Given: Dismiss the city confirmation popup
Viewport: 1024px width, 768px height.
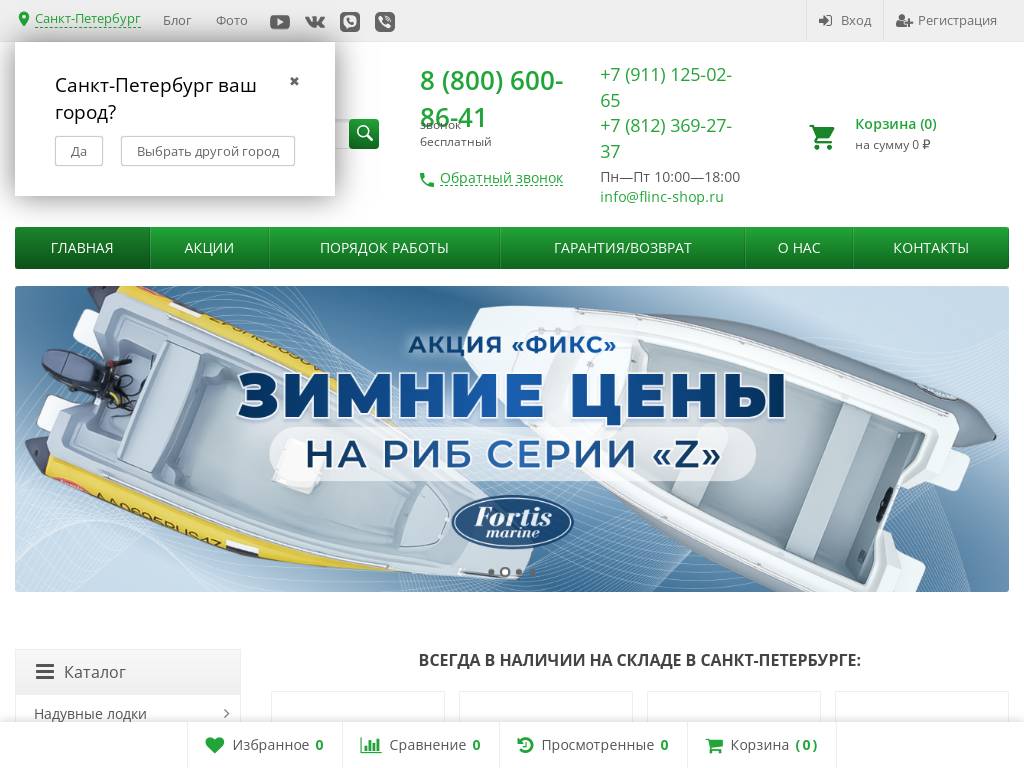Looking at the screenshot, I should (x=294, y=81).
